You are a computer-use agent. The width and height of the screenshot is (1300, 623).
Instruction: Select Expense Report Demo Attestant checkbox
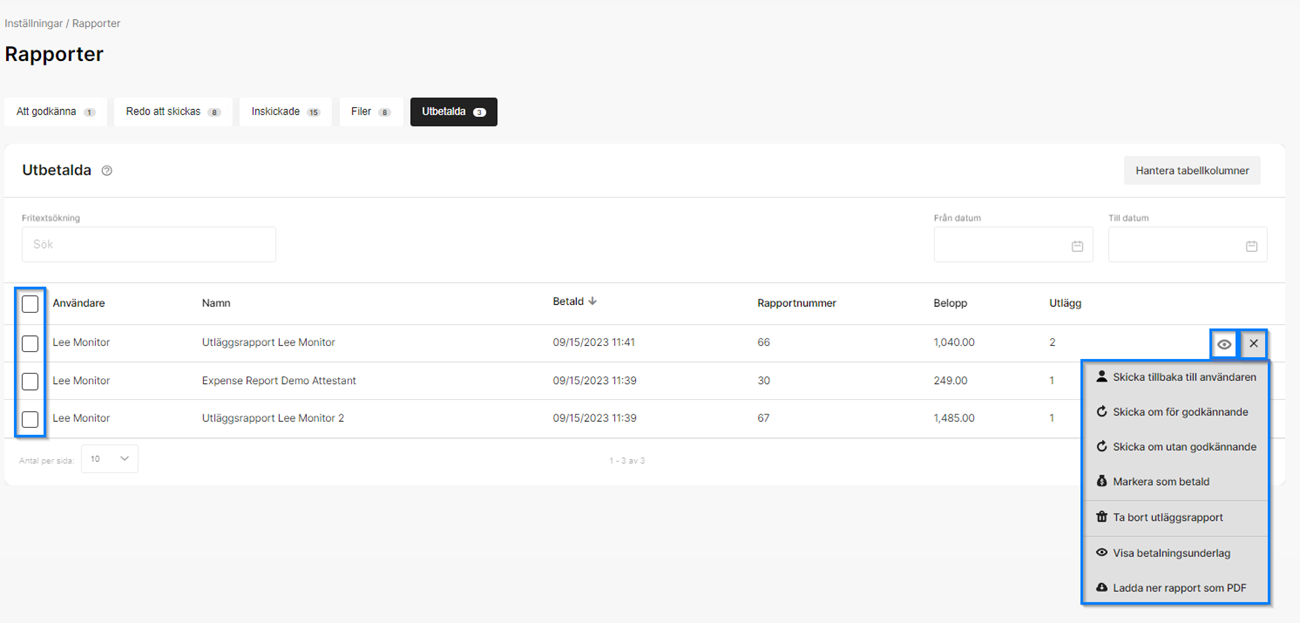[x=30, y=381]
